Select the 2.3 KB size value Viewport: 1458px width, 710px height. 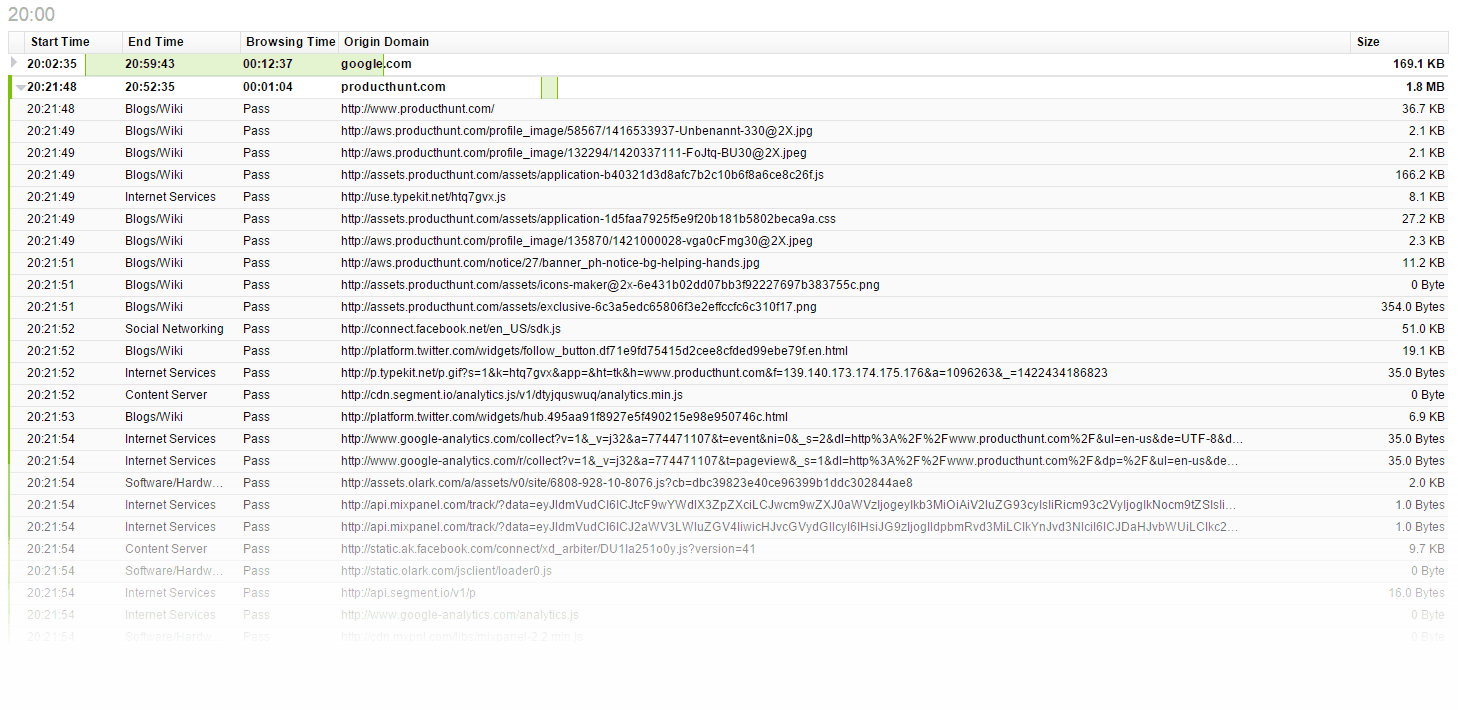(x=1427, y=241)
